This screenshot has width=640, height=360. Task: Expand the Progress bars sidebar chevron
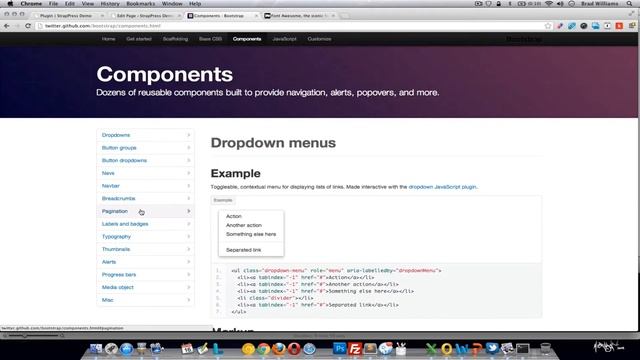pyautogui.click(x=189, y=274)
